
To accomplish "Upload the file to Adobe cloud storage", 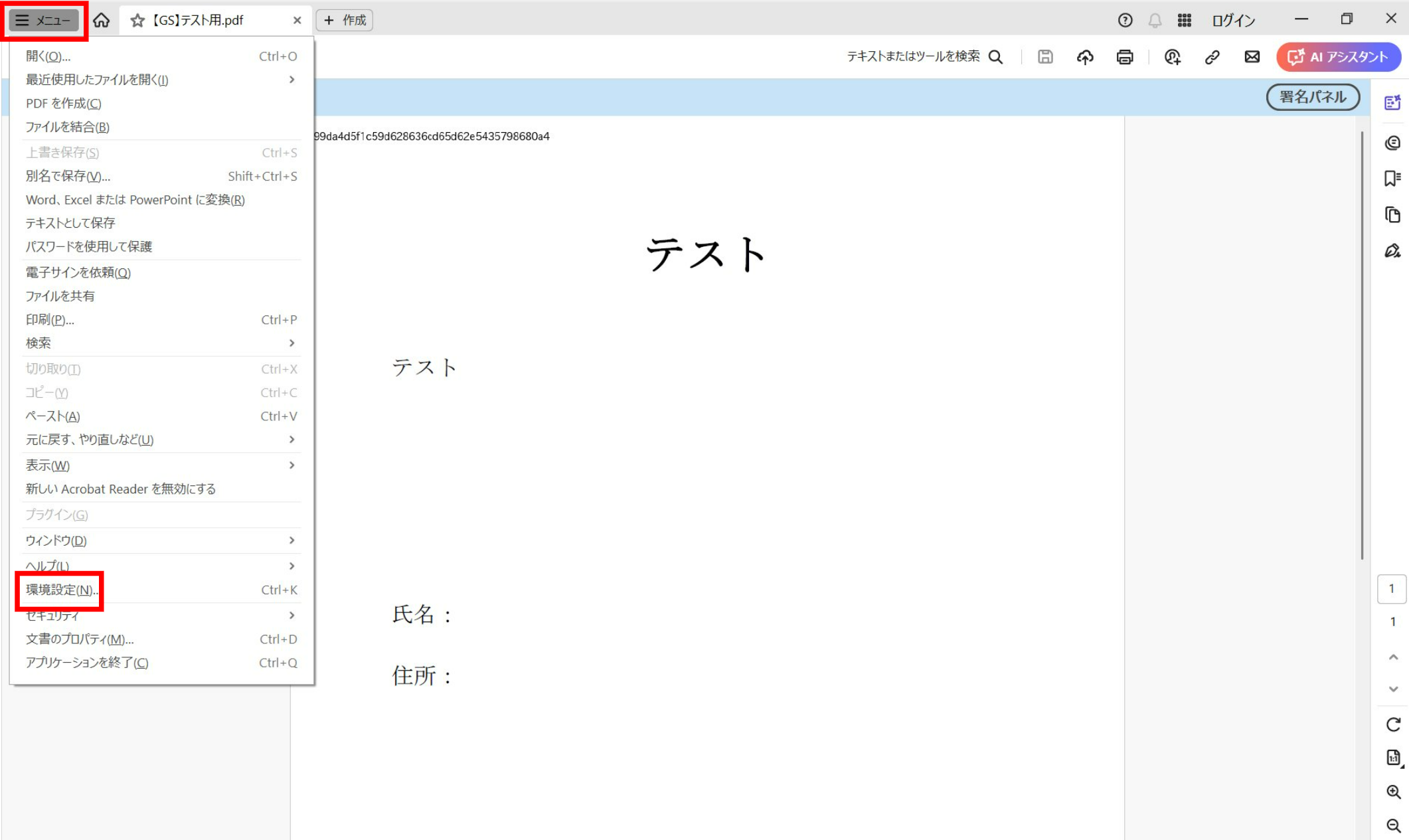I will tap(1085, 57).
